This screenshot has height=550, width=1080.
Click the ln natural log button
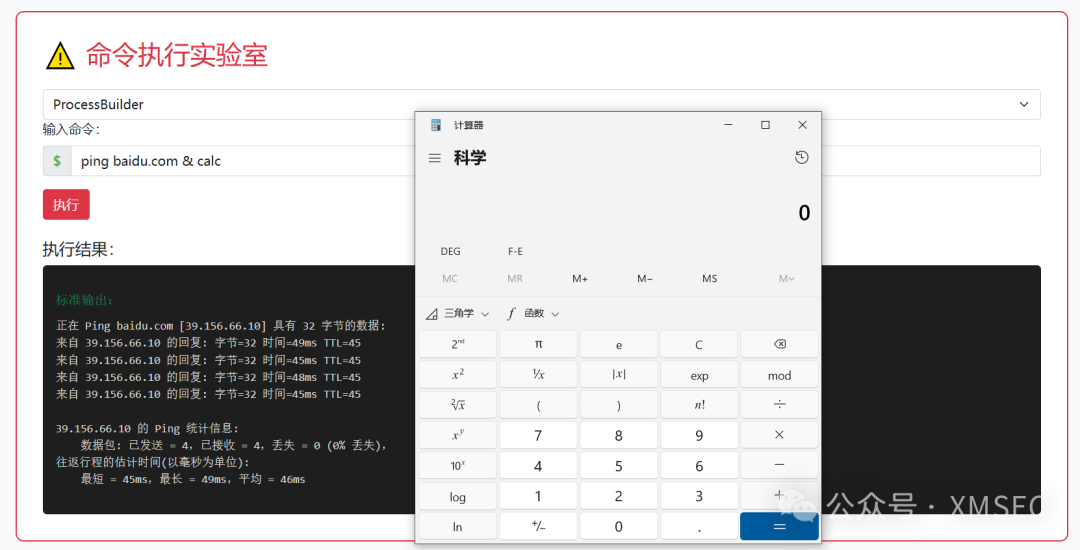(458, 527)
